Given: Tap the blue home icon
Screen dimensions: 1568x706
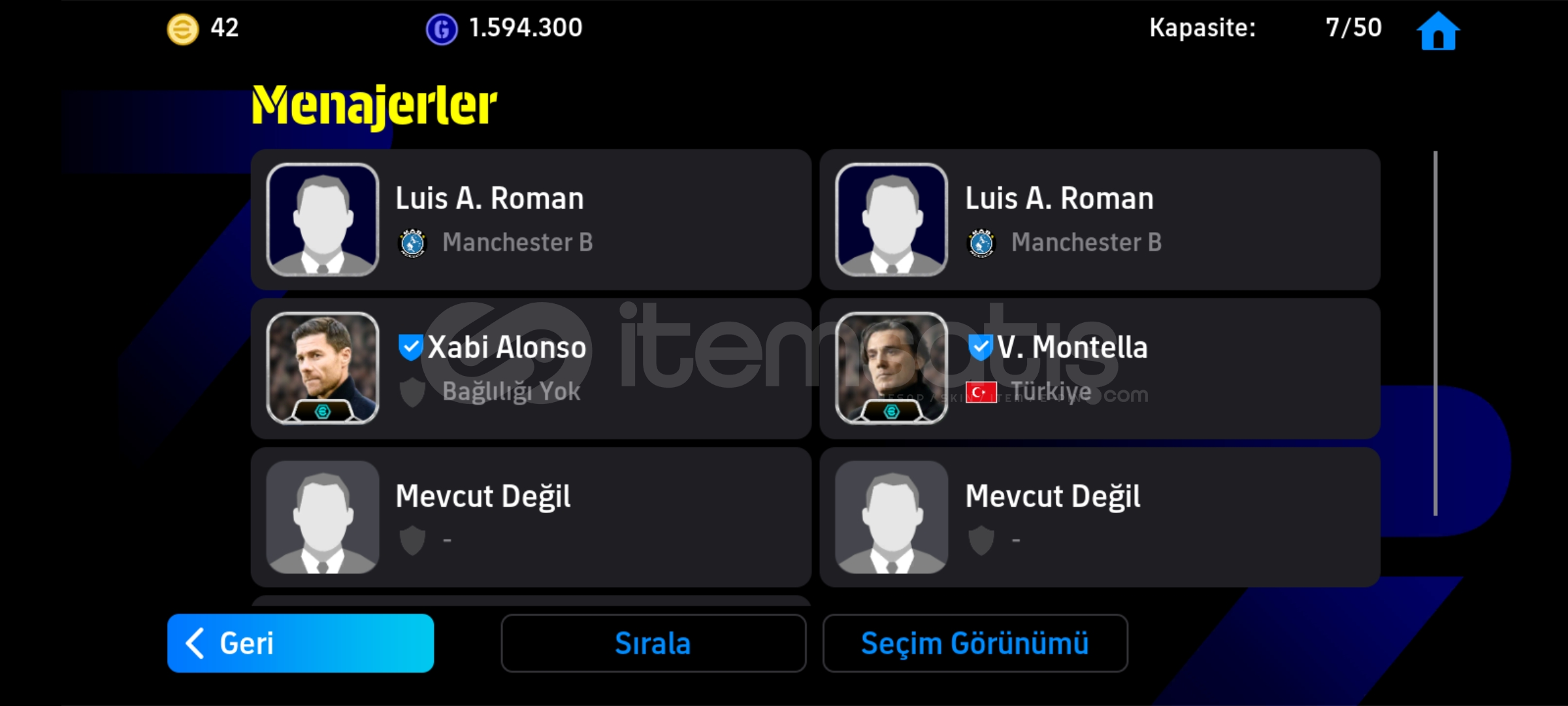Looking at the screenshot, I should (1438, 31).
